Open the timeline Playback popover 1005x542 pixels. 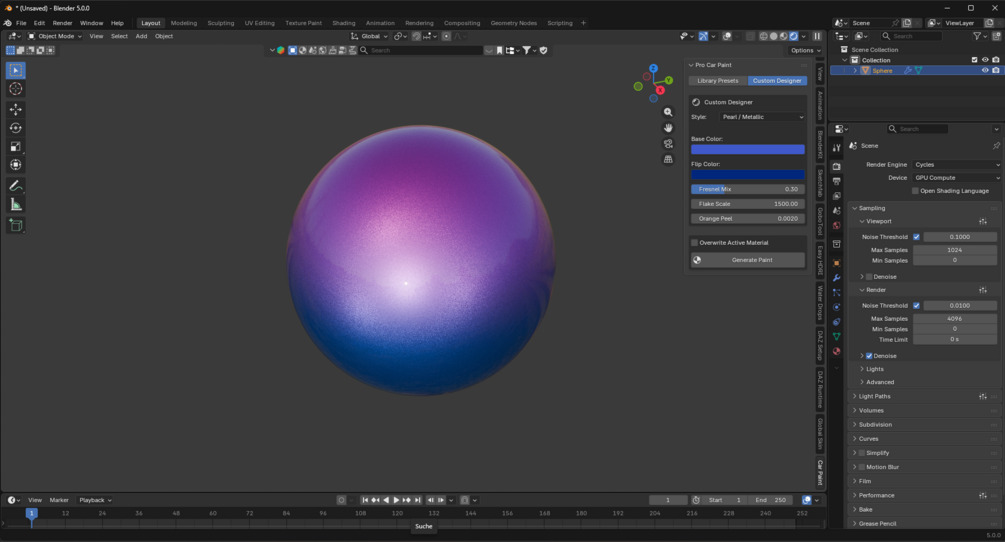pyautogui.click(x=95, y=500)
